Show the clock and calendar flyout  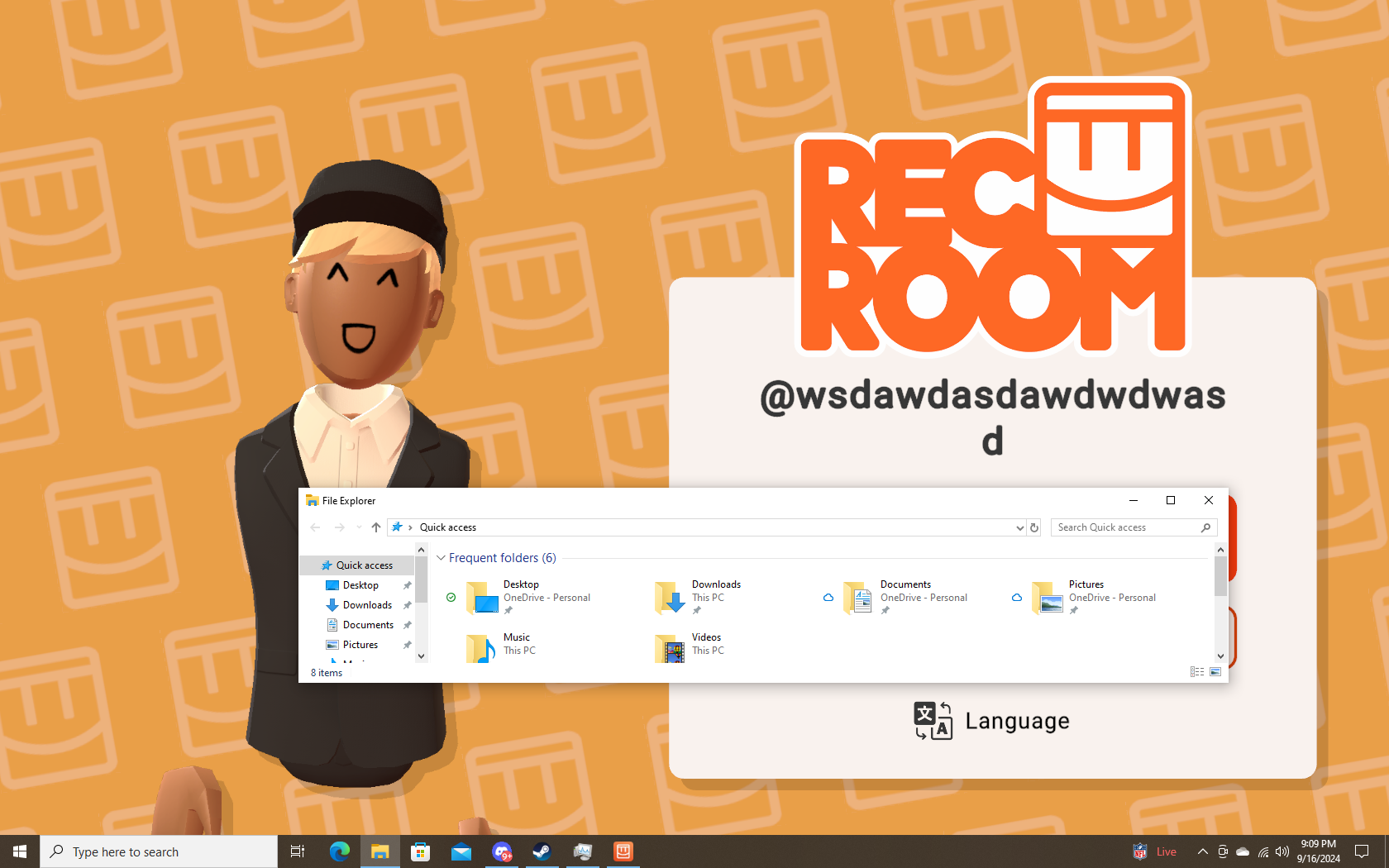click(1318, 851)
